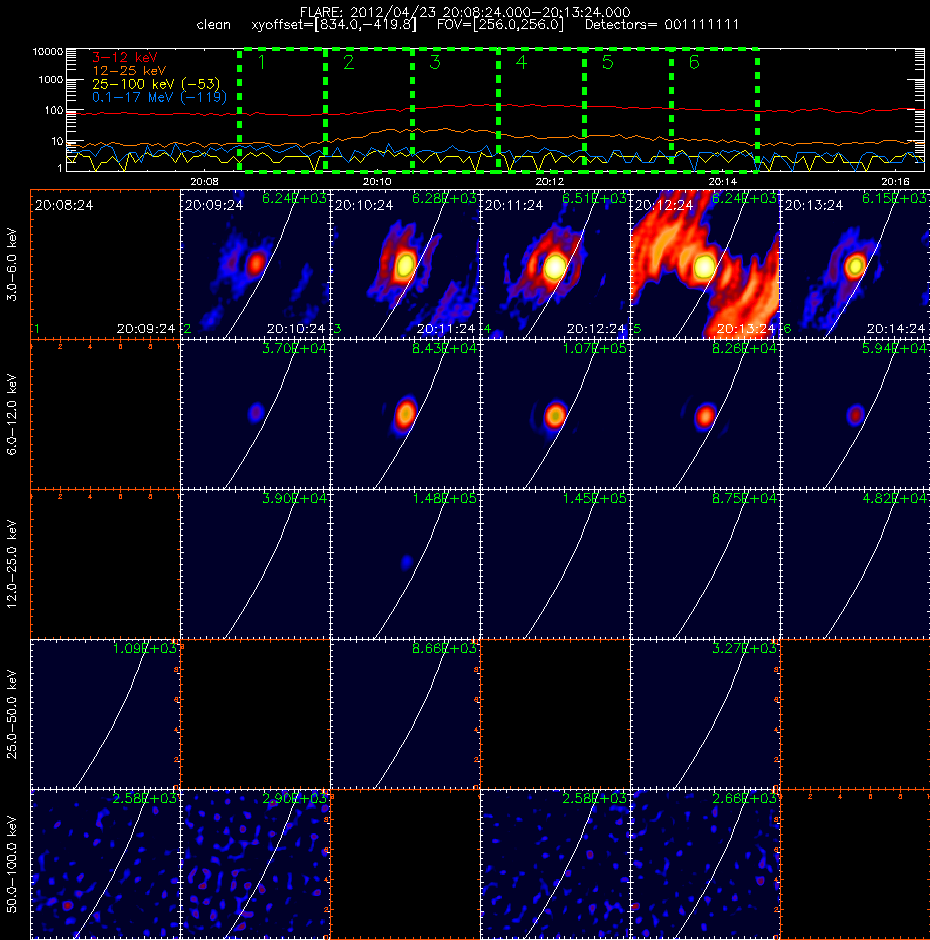Open the 3-6 keV image with peak 6.51E+03

(555, 264)
